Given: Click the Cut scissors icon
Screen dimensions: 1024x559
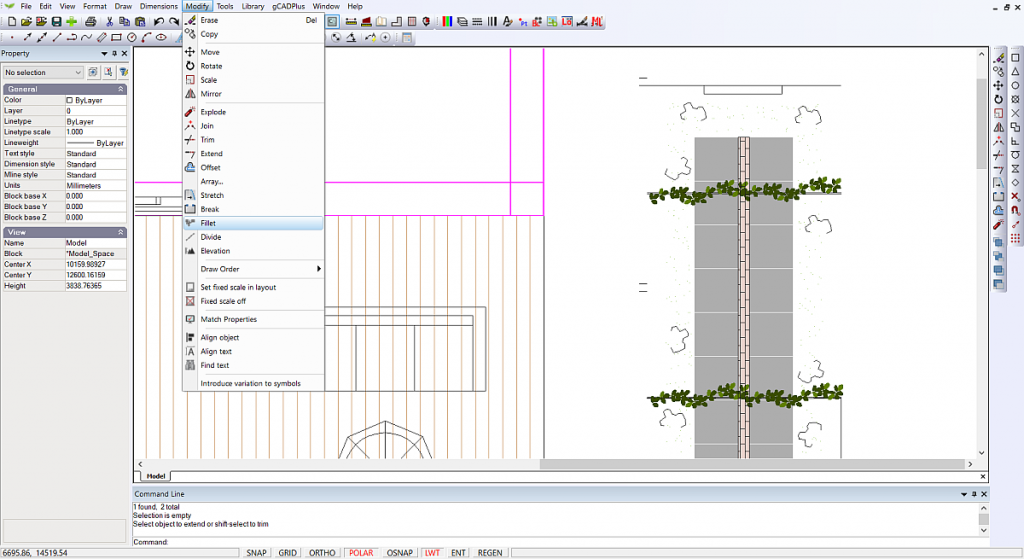Looking at the screenshot, I should 109,22.
